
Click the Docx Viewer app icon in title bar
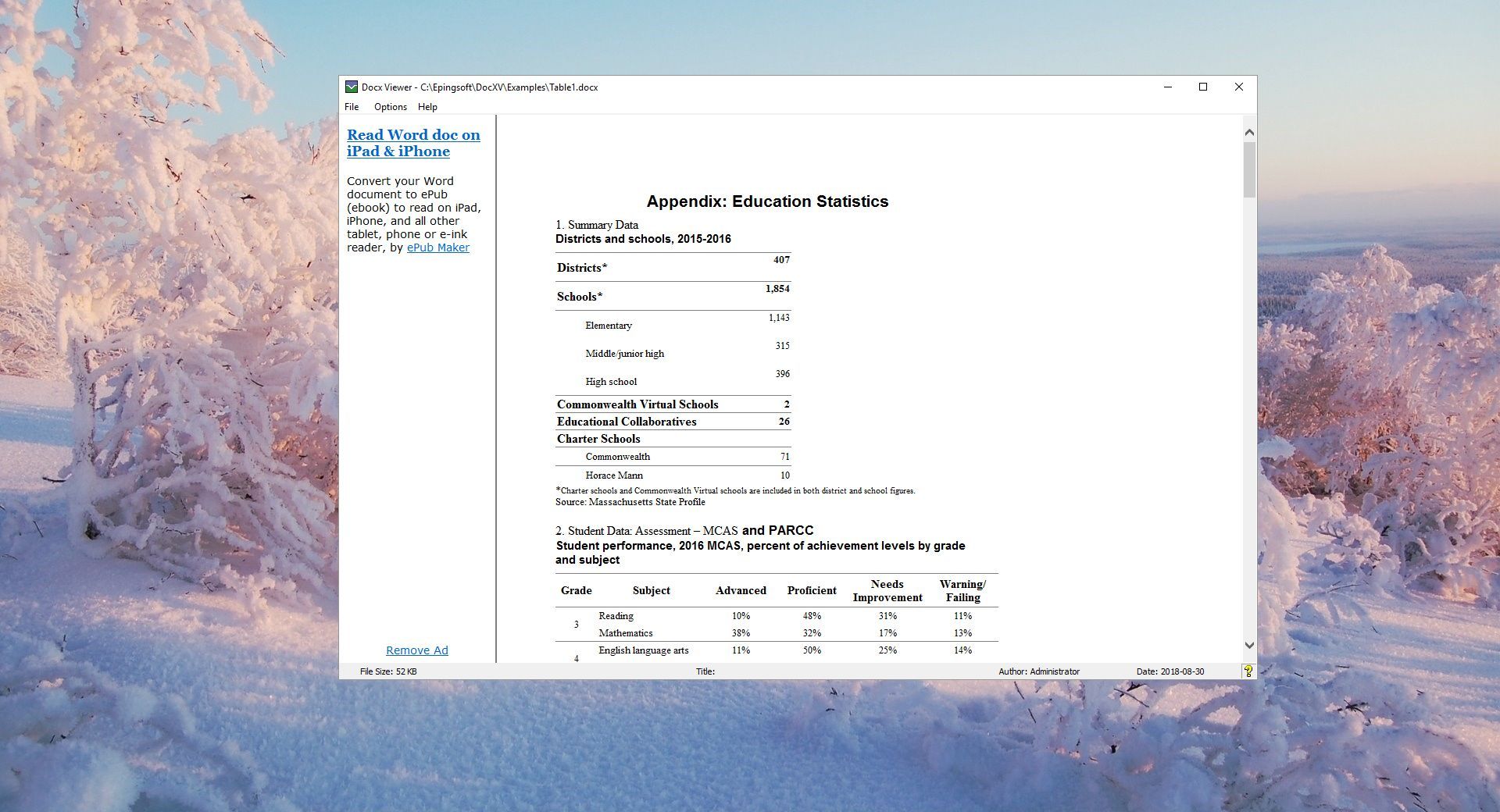coord(352,87)
